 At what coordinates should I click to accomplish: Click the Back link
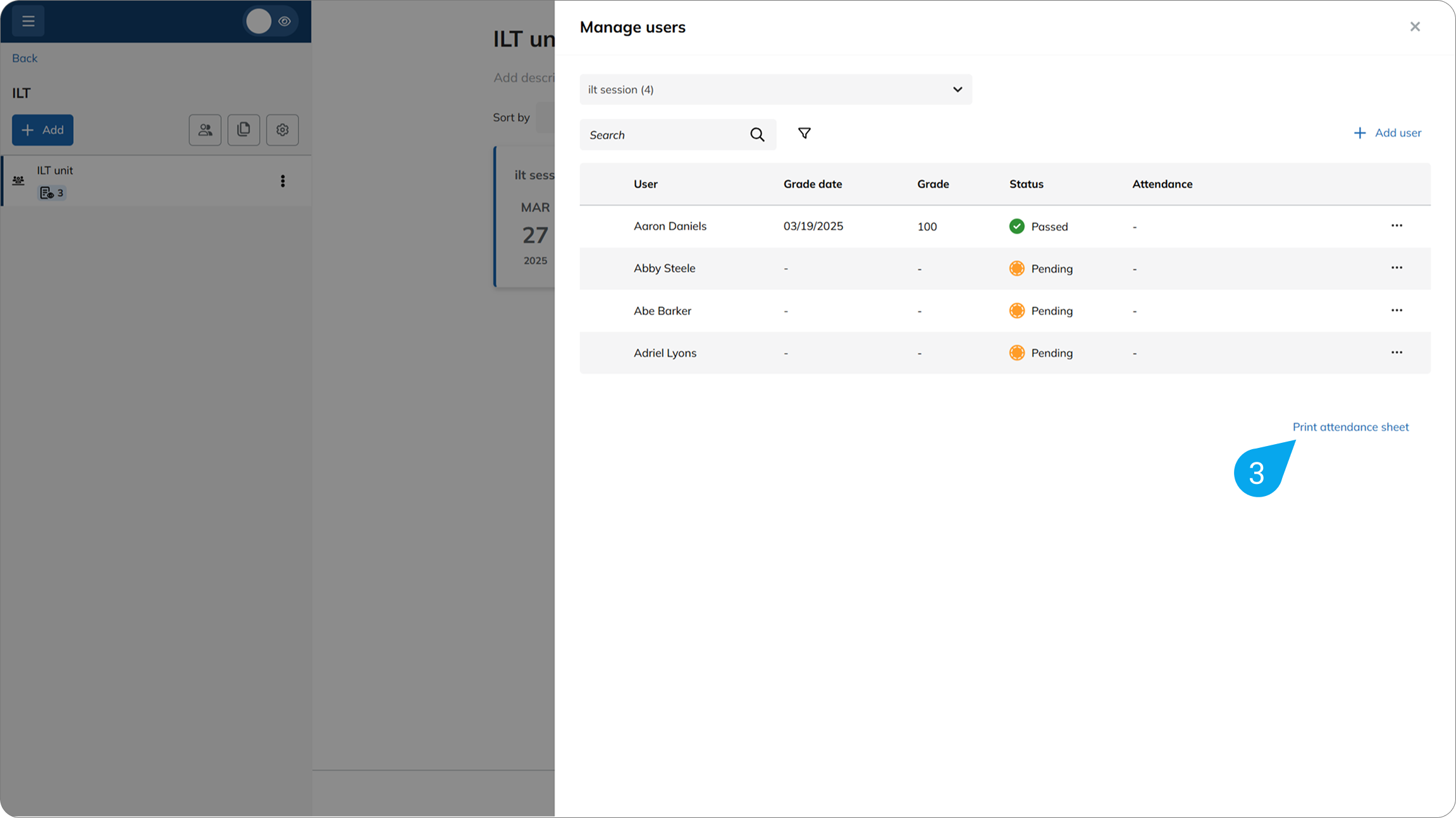25,58
